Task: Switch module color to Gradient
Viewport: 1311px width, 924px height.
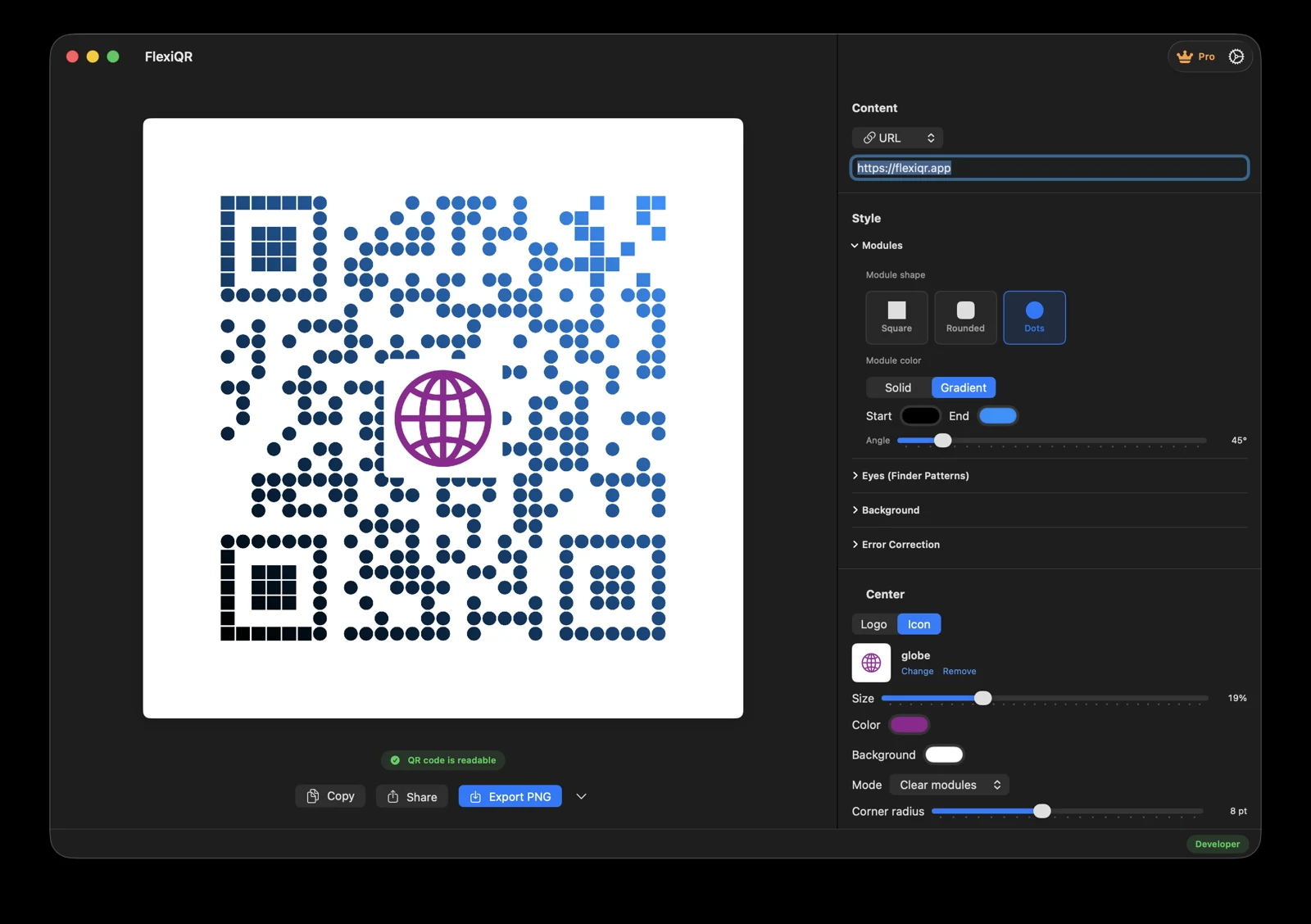Action: click(x=964, y=387)
